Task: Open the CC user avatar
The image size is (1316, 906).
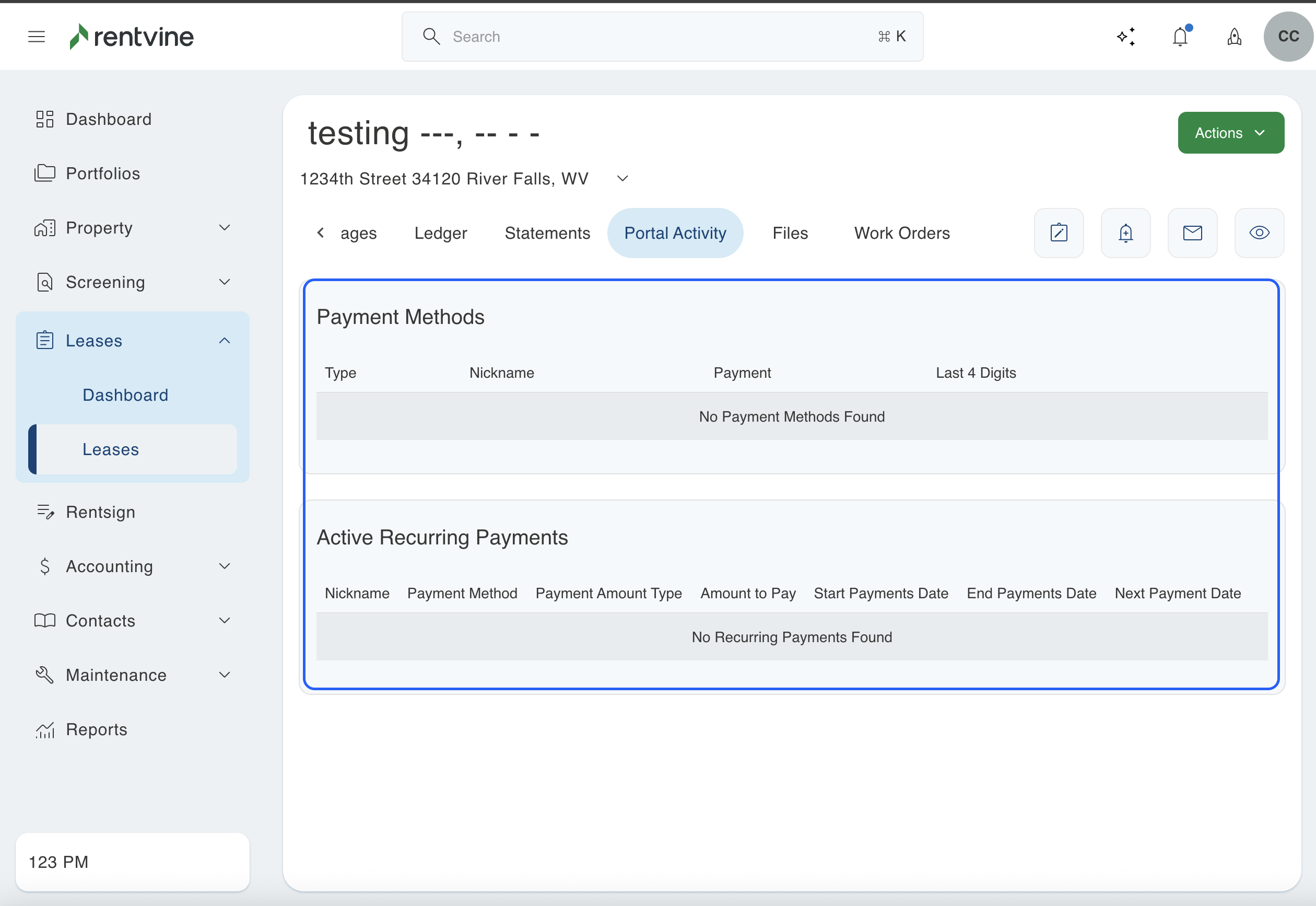Action: click(x=1288, y=37)
